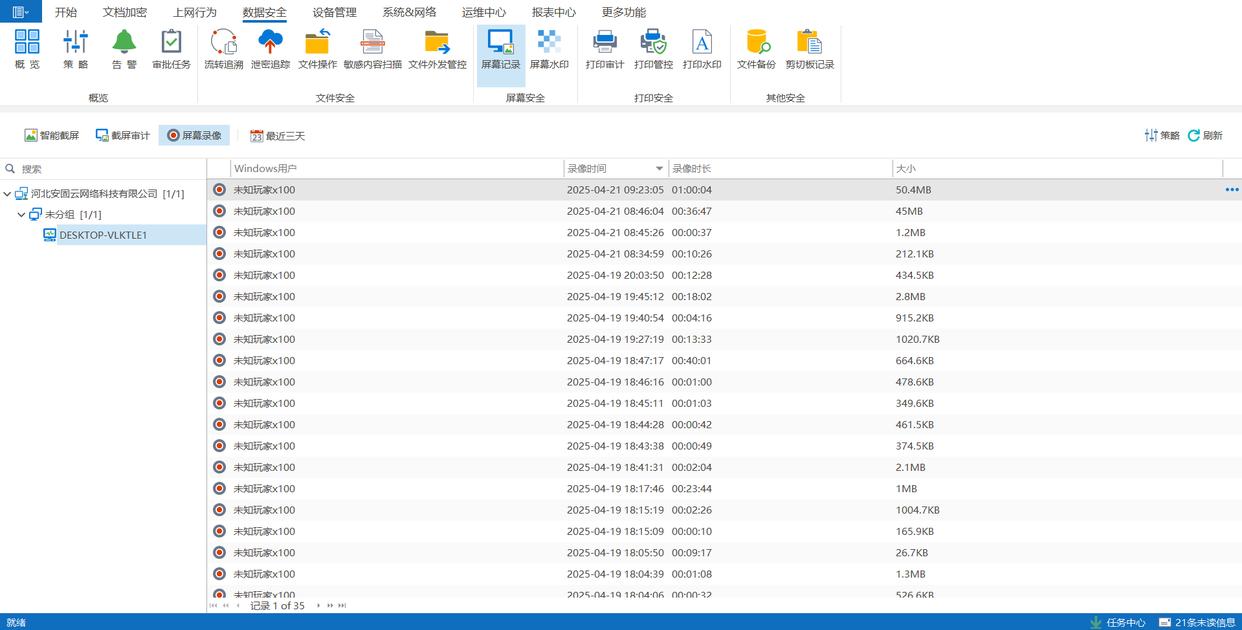The height and width of the screenshot is (630, 1242).
Task: Click the 文件备份 database icon
Action: click(756, 49)
